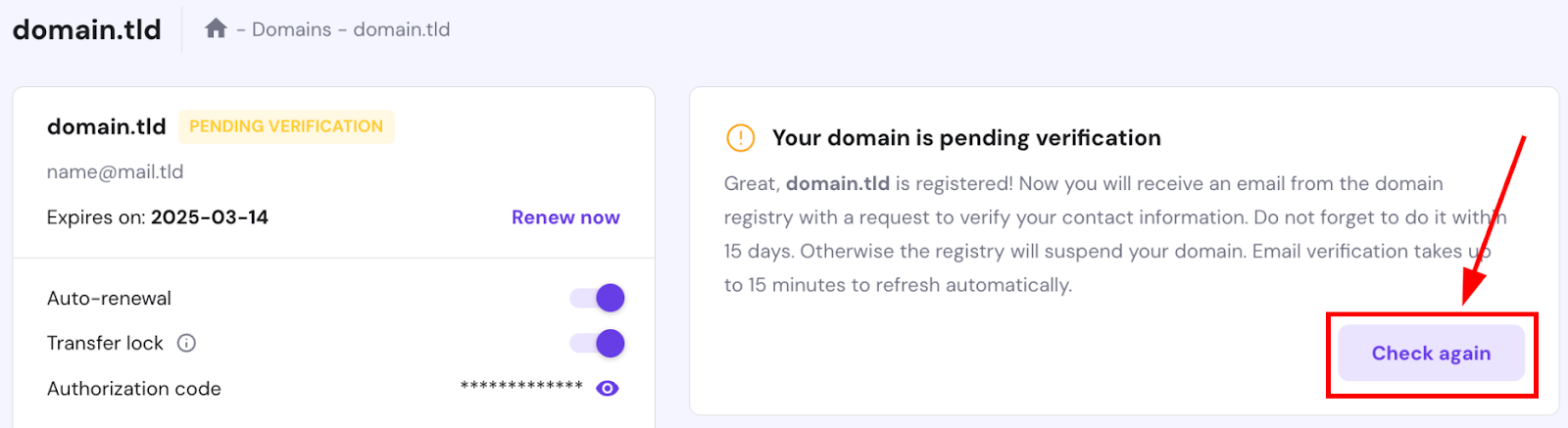
Task: Click the PENDING VERIFICATION status badge
Action: pos(286,126)
